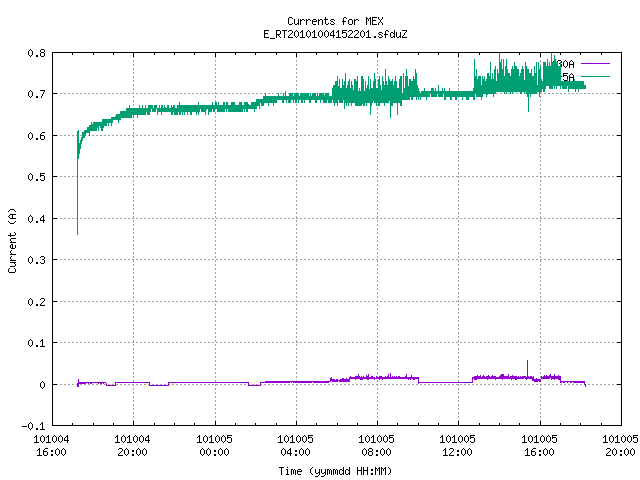Viewport: 640px width, 480px height.
Task: Click the 0.5 y-axis tick label
Action: (x=36, y=177)
